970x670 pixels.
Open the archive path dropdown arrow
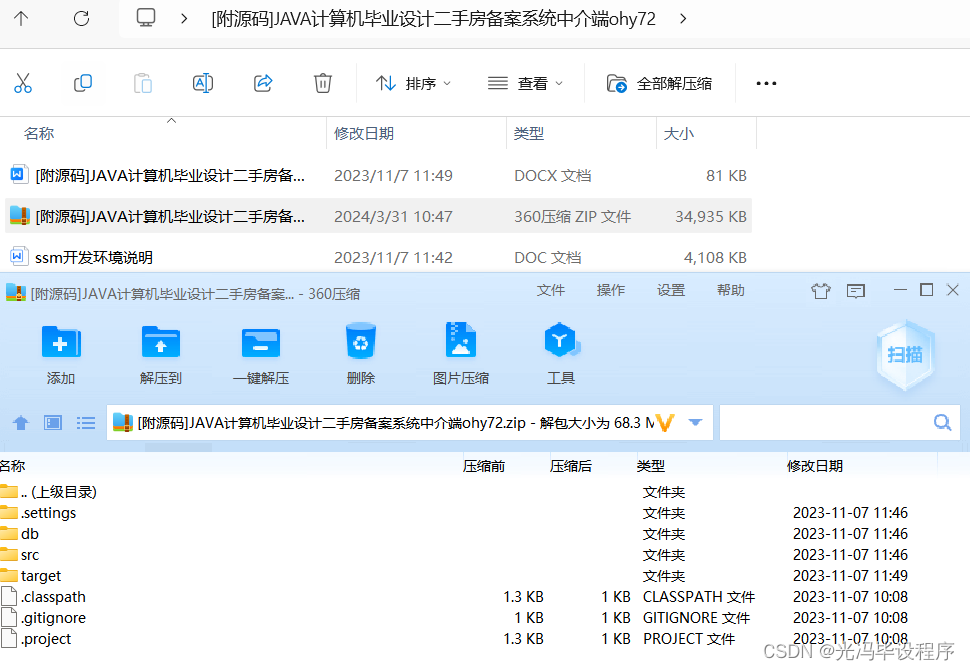click(695, 422)
